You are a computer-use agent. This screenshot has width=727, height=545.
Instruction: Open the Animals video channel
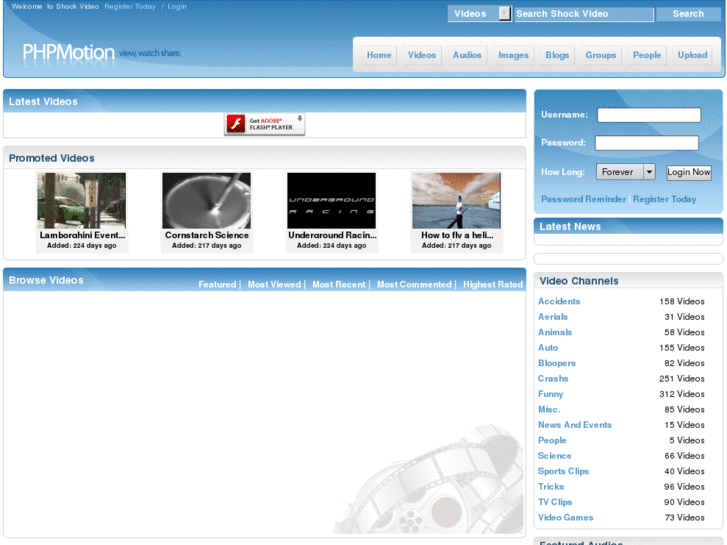pos(555,332)
